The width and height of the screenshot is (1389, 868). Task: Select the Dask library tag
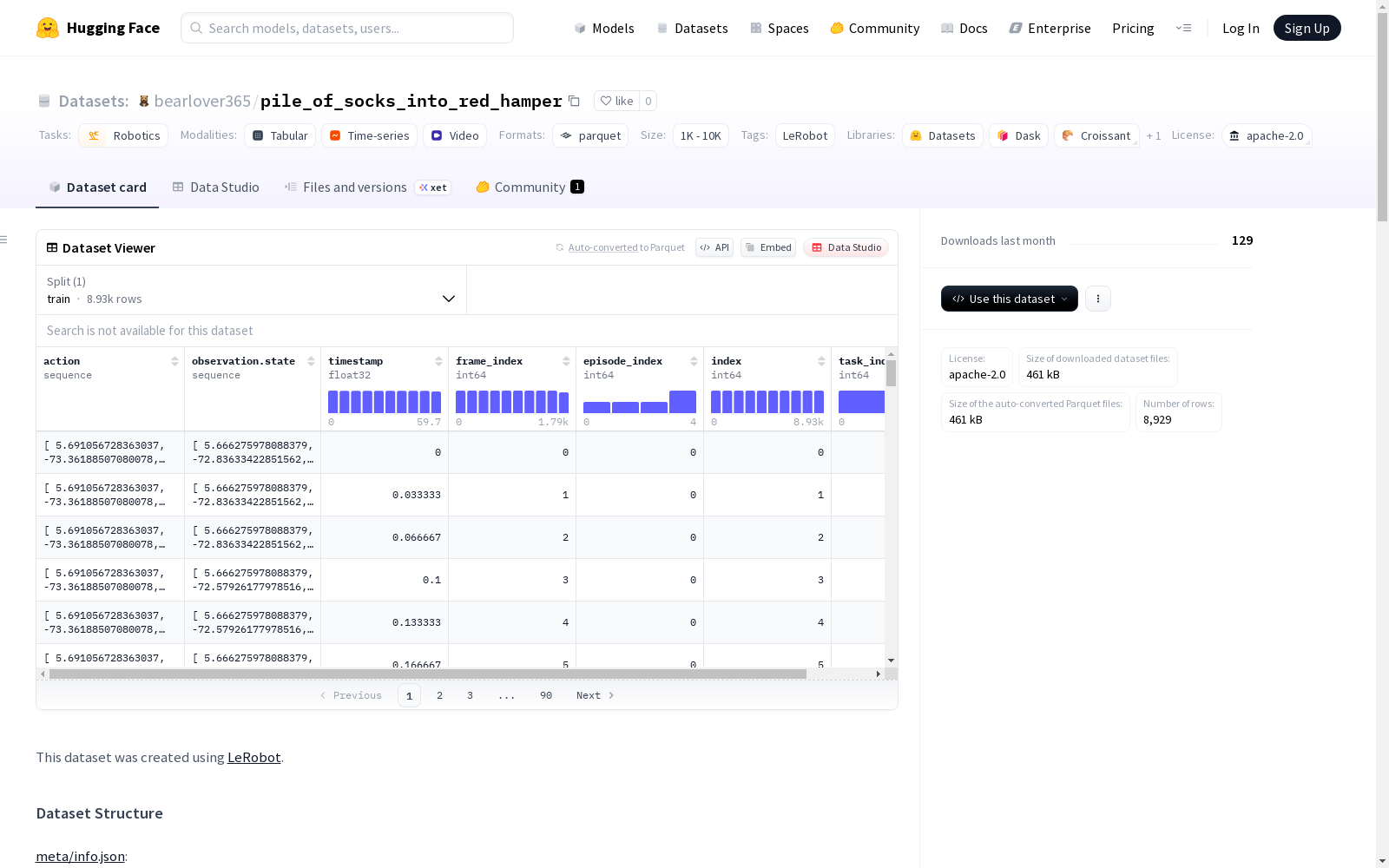(x=1018, y=135)
